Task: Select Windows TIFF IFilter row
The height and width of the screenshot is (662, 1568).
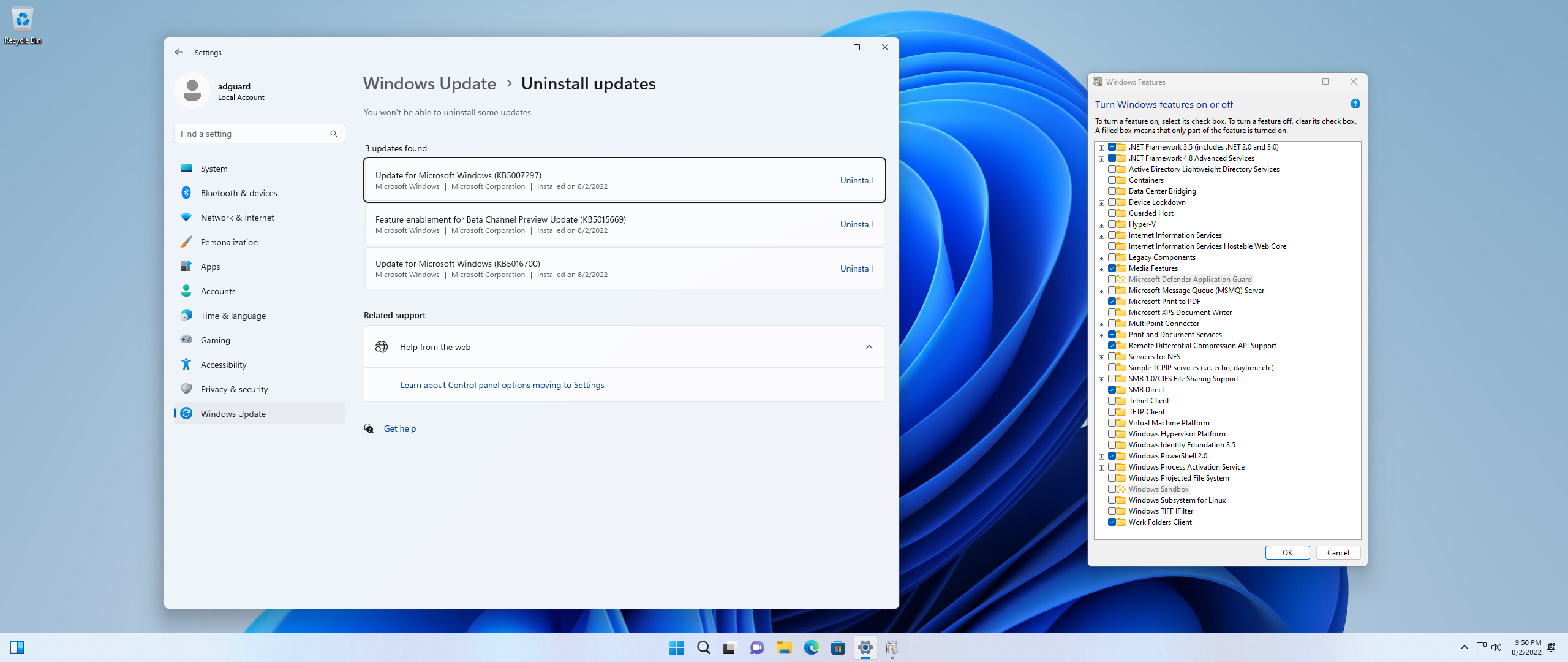Action: click(x=1161, y=511)
